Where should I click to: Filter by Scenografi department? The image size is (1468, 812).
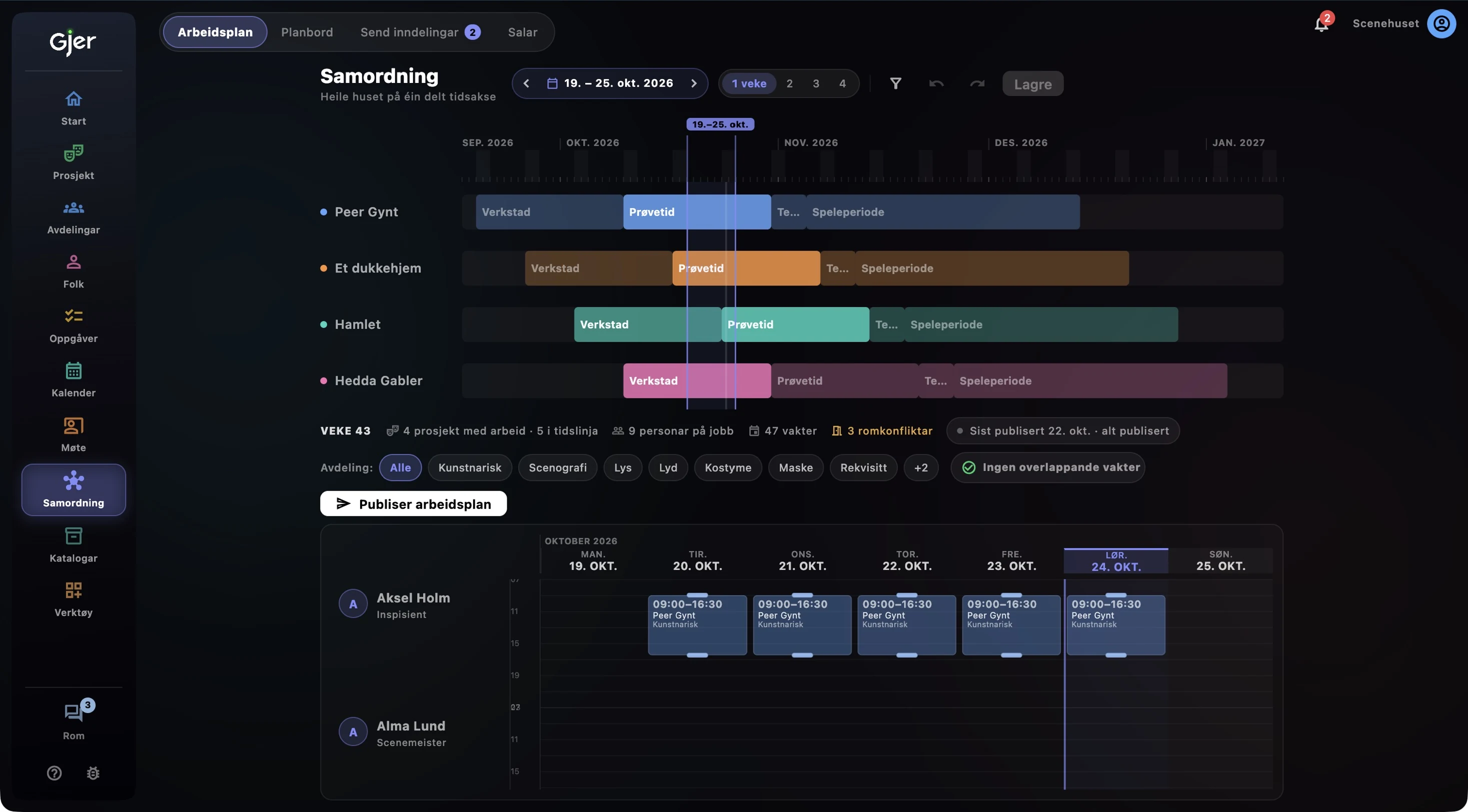557,467
